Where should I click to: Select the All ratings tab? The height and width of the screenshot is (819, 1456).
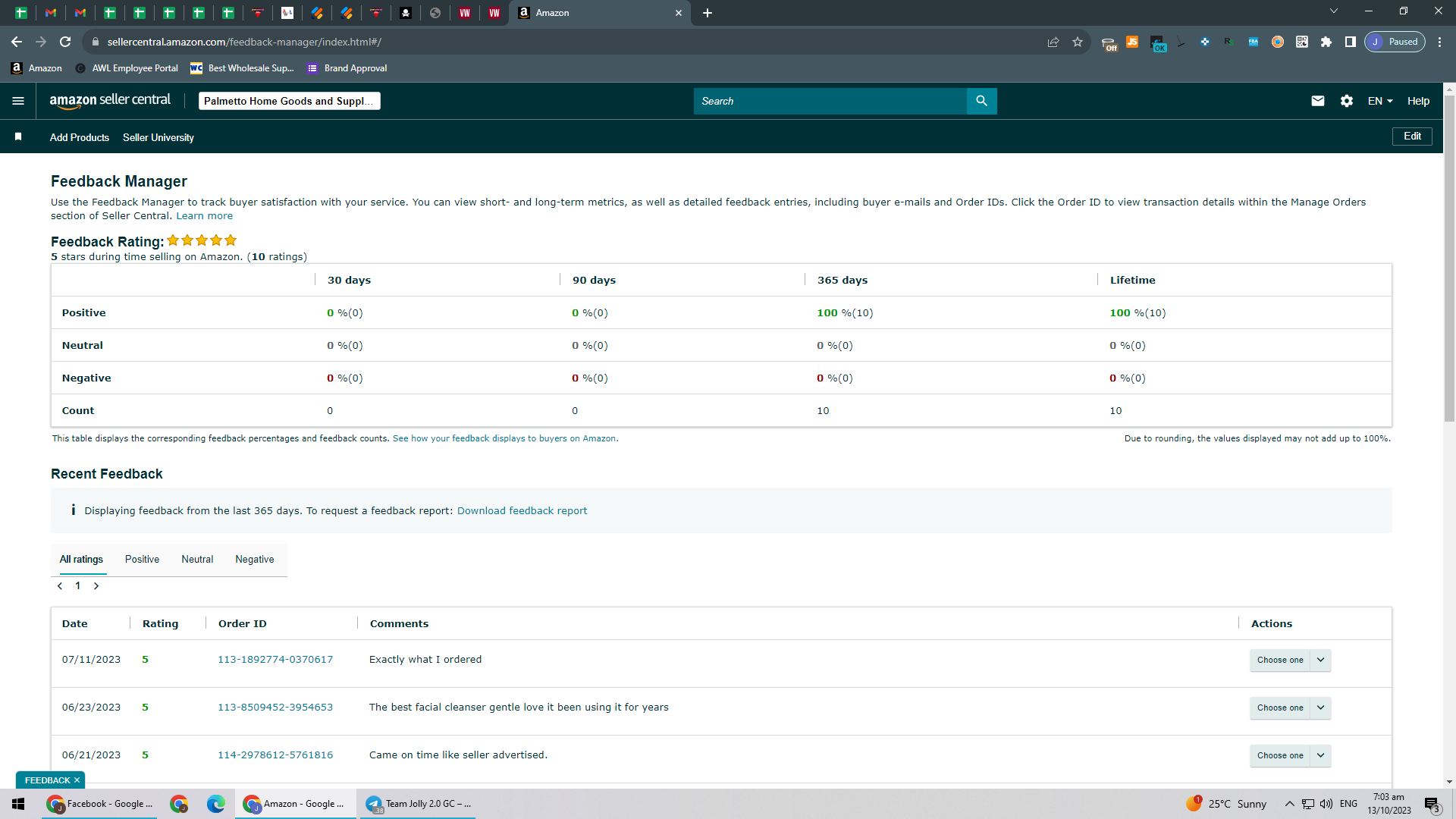(81, 560)
